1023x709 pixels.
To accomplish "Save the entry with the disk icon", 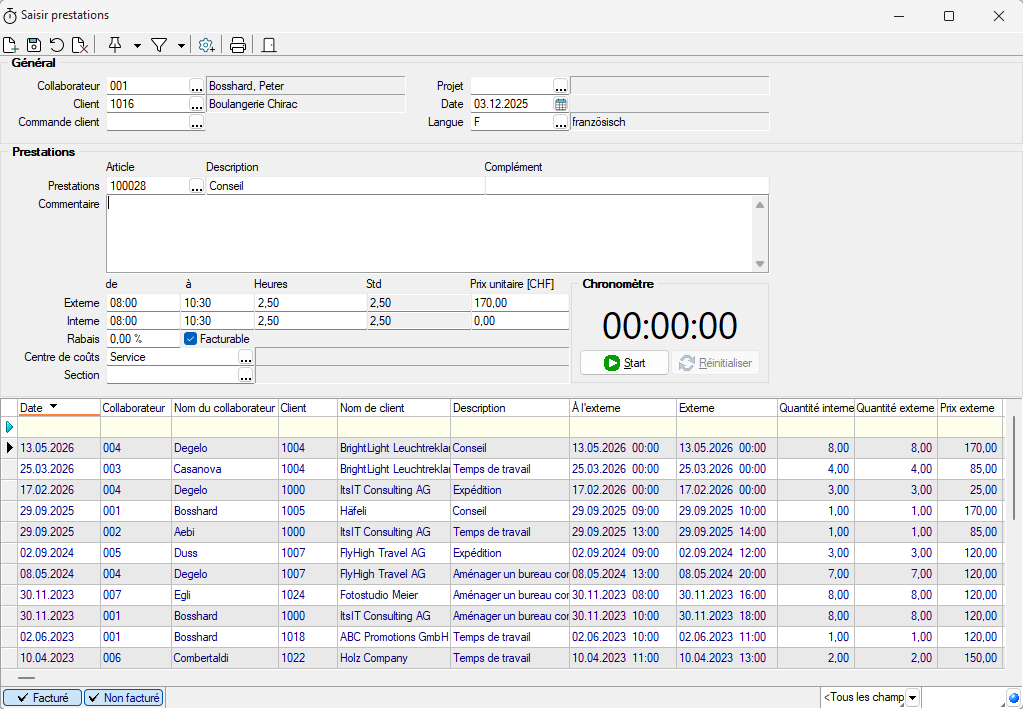I will [34, 45].
